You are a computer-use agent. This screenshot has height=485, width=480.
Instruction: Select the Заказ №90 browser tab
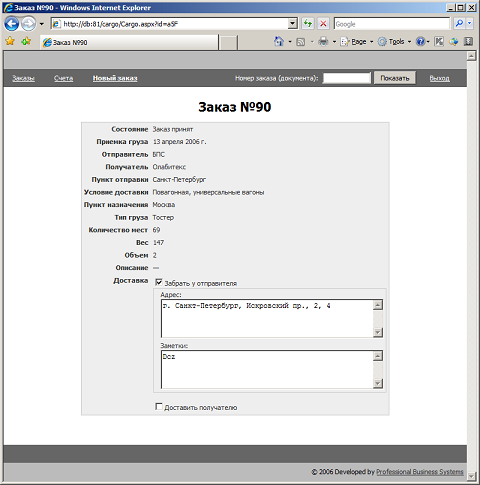click(x=129, y=42)
